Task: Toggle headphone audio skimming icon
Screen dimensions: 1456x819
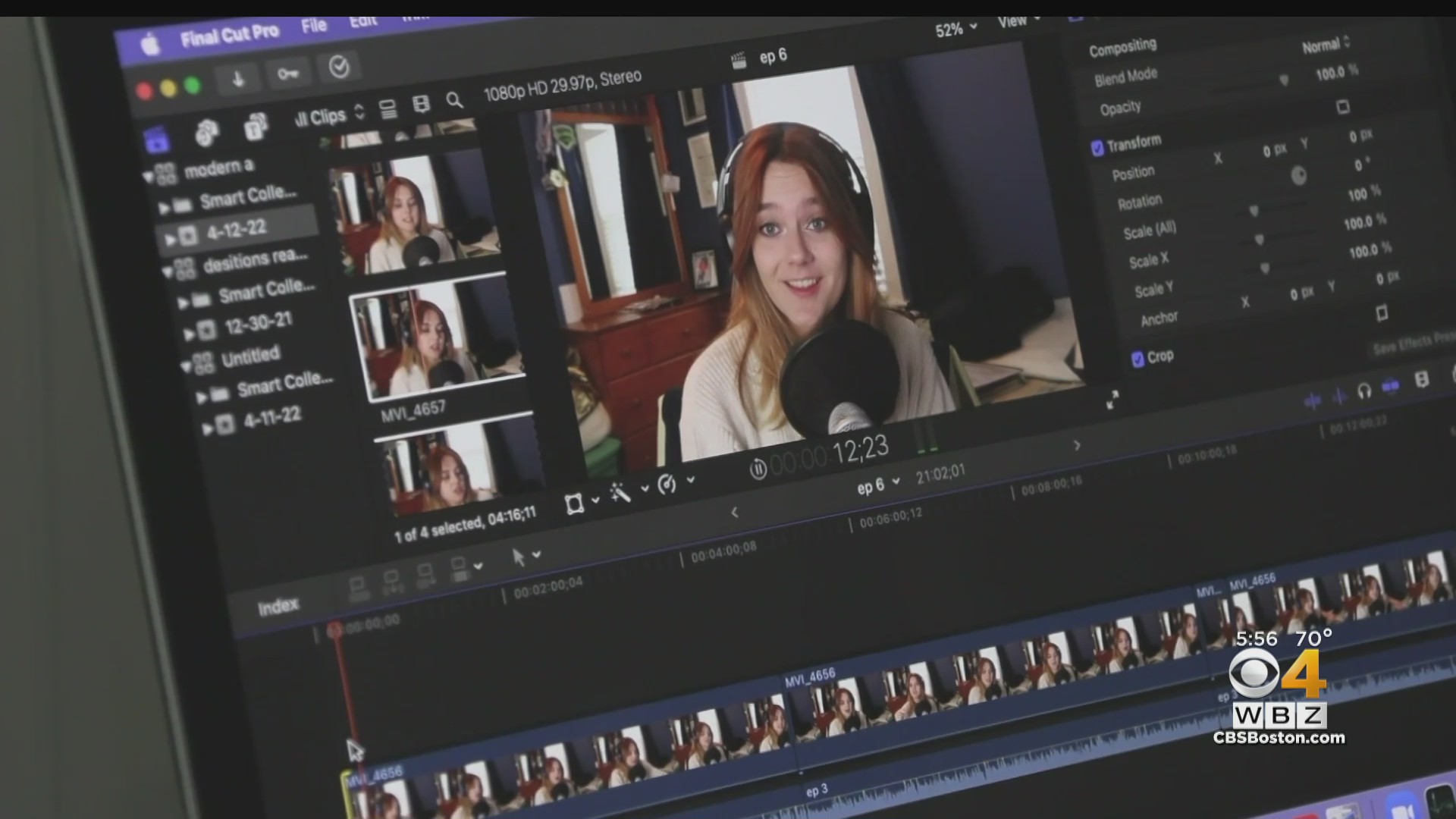Action: pos(1364,391)
